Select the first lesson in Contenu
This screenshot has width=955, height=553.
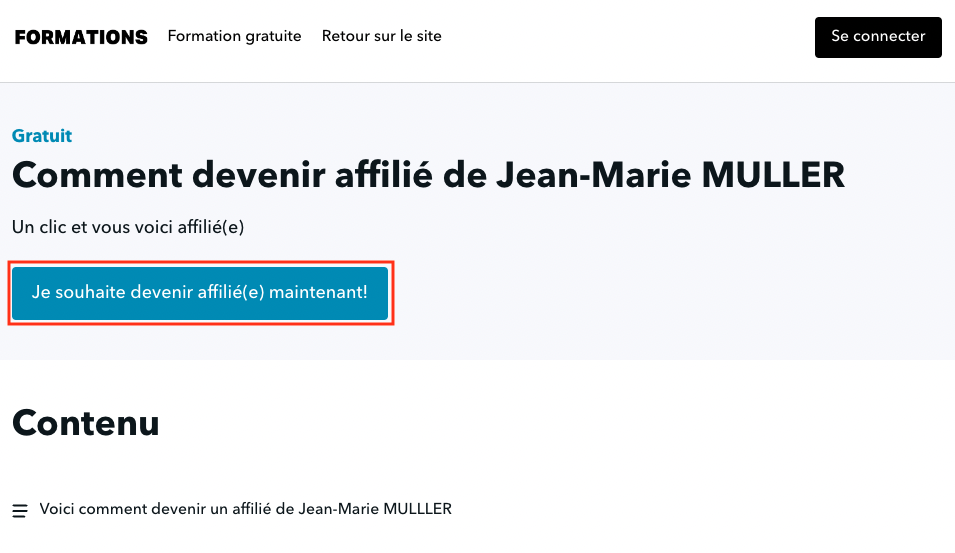(245, 509)
